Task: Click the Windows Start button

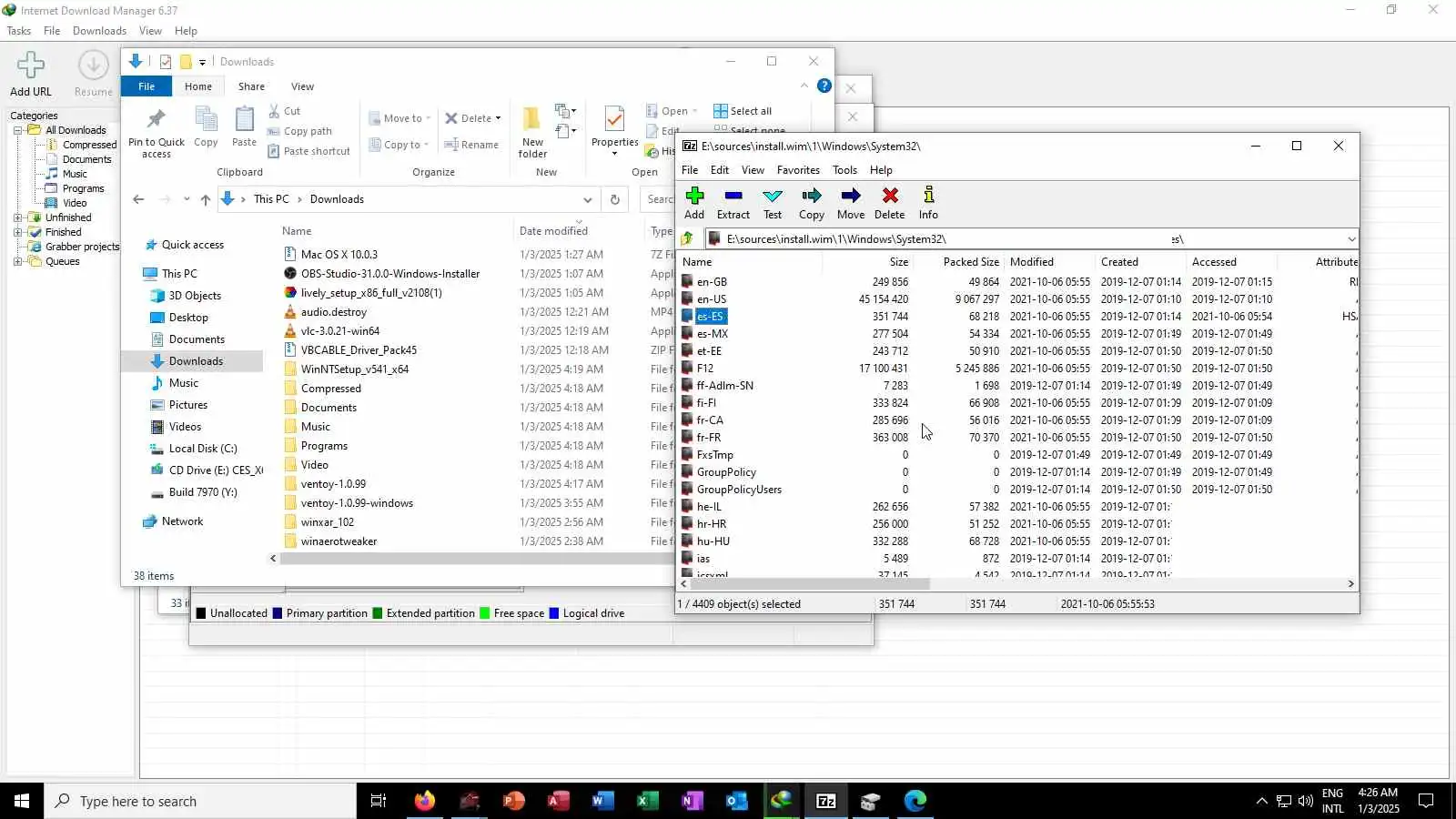Action: 22,801
